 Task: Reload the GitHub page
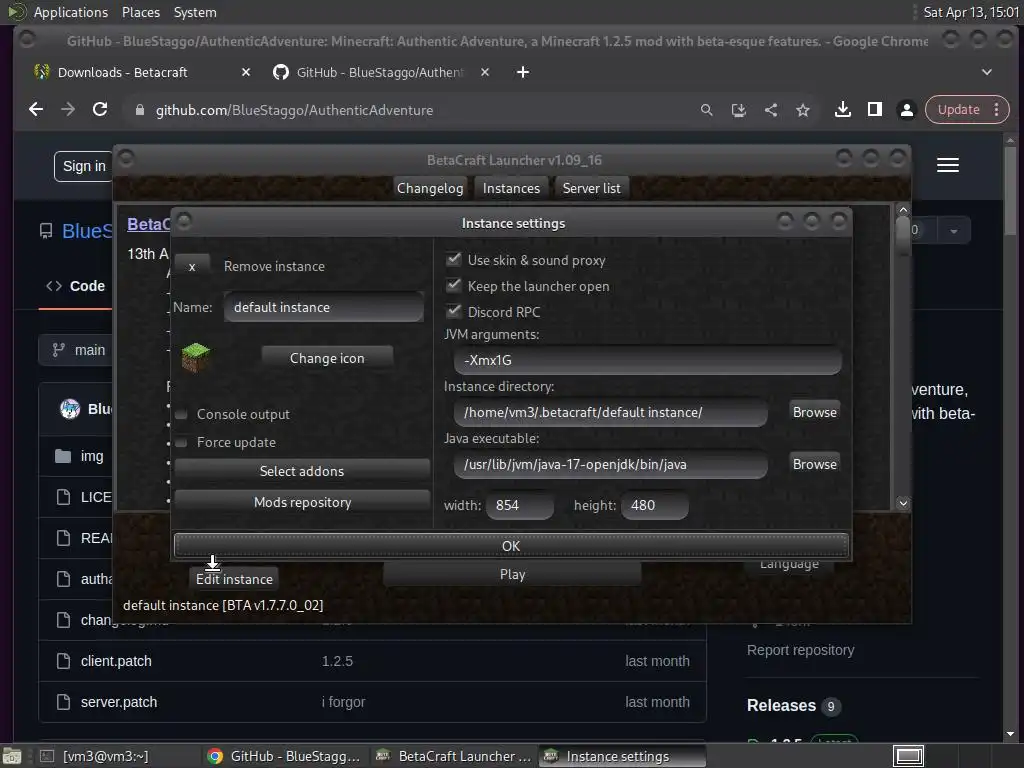tap(100, 110)
